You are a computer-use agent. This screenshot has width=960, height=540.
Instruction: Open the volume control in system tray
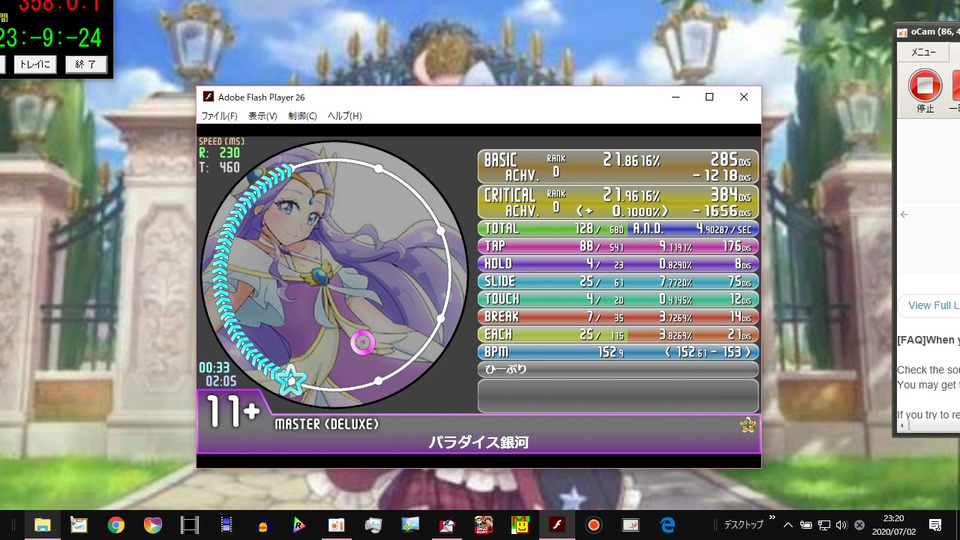[x=841, y=525]
